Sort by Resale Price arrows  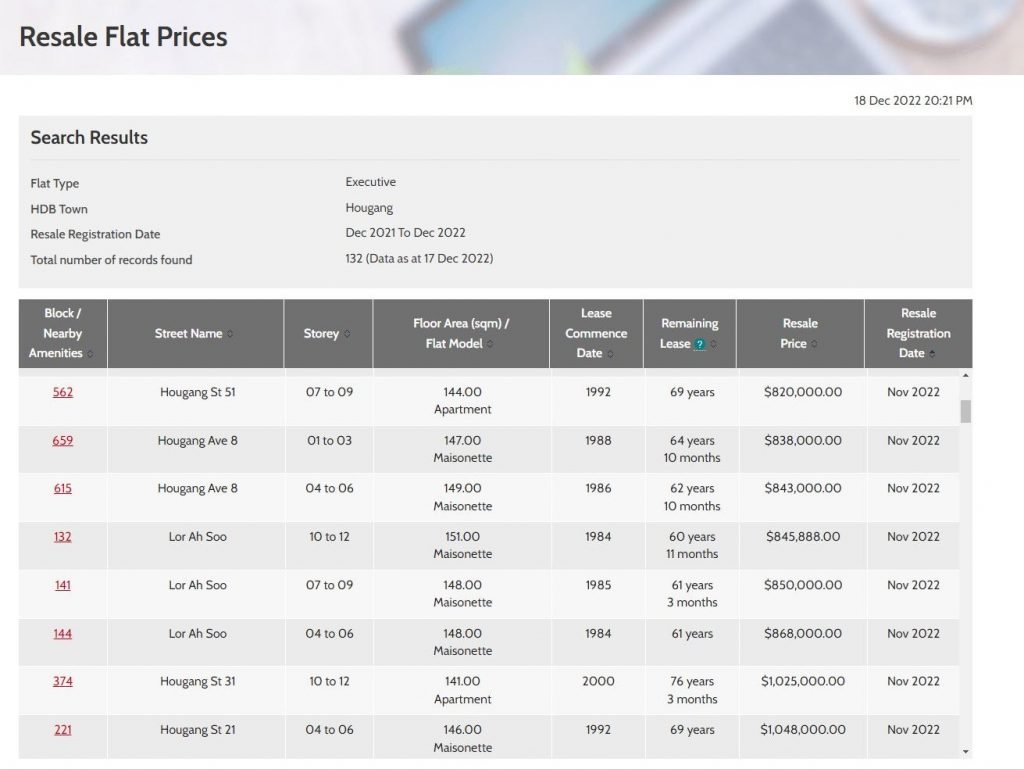(814, 344)
